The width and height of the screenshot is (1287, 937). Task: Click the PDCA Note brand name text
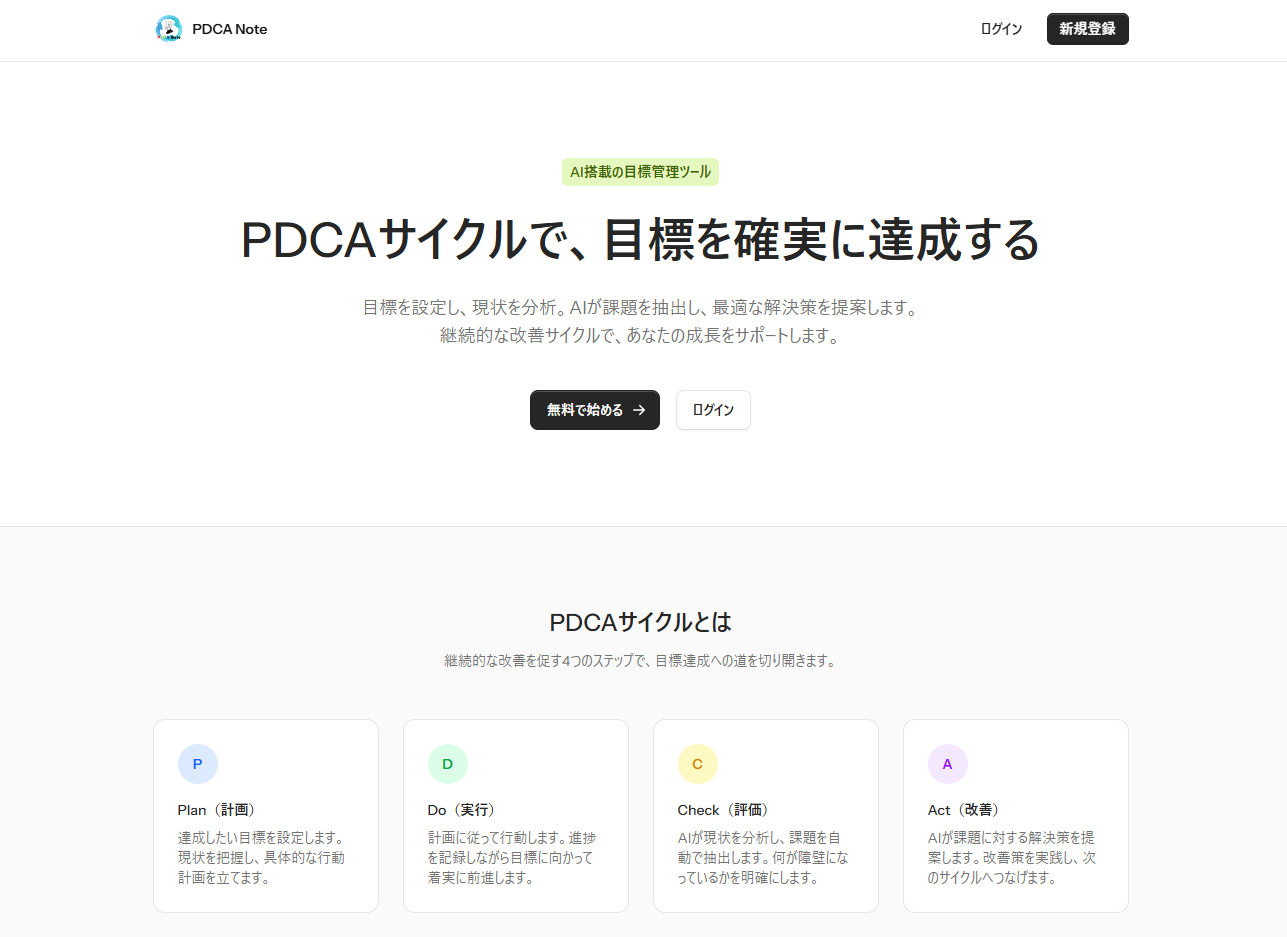(230, 29)
